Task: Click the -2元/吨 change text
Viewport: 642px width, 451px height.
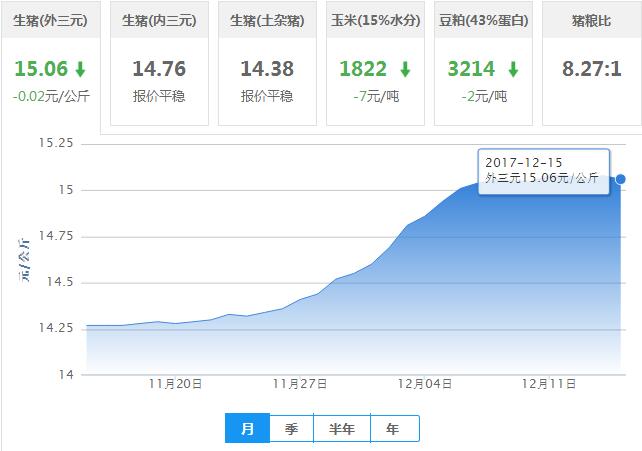Action: click(x=484, y=97)
